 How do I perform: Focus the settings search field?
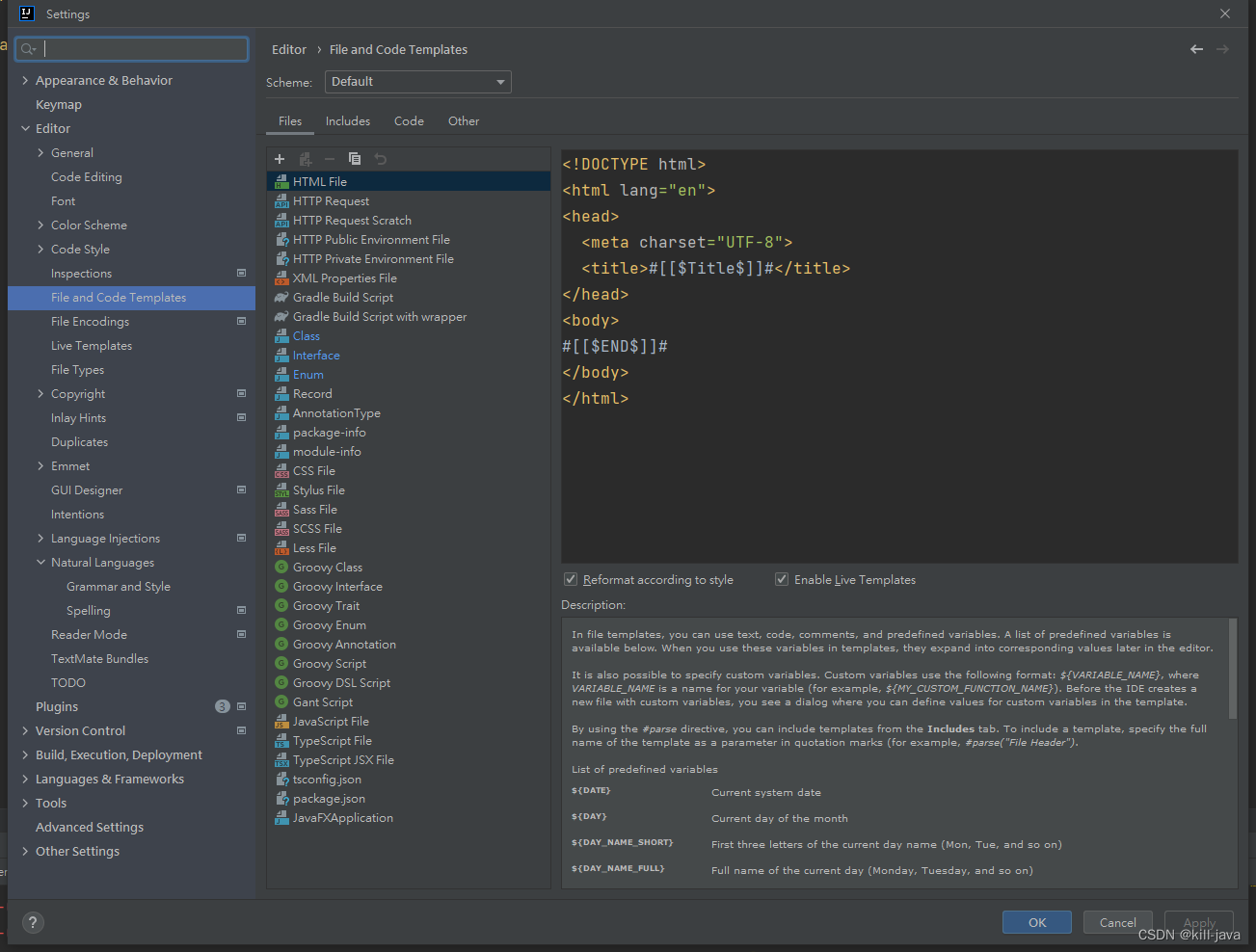pos(132,49)
